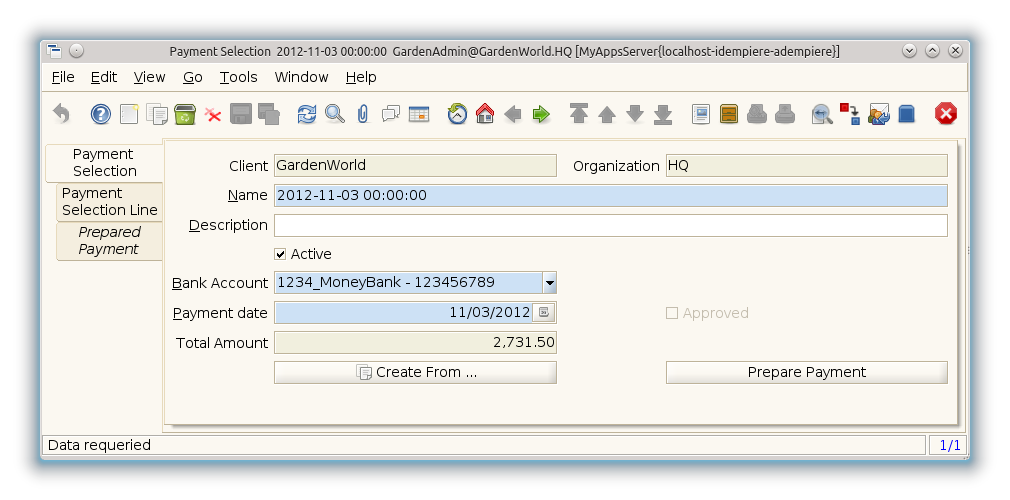This screenshot has width=1010, height=500.
Task: Click into the Description text field
Action: [x=610, y=225]
